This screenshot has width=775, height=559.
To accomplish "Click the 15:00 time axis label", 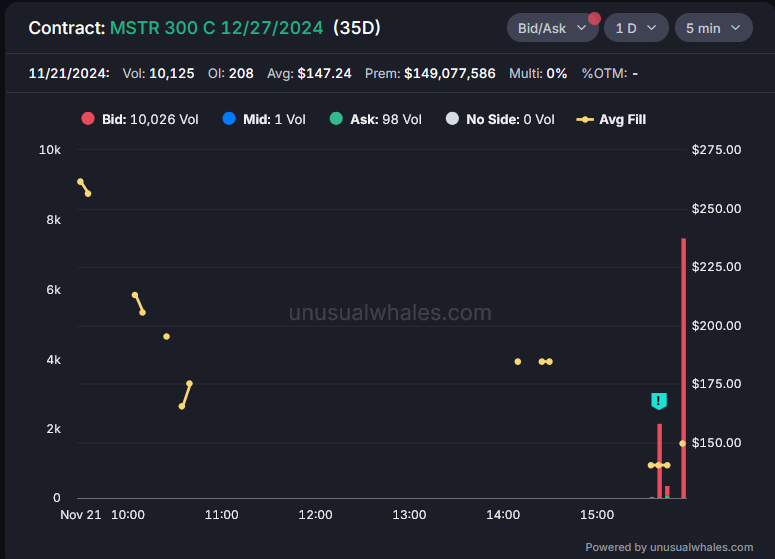I will [597, 515].
